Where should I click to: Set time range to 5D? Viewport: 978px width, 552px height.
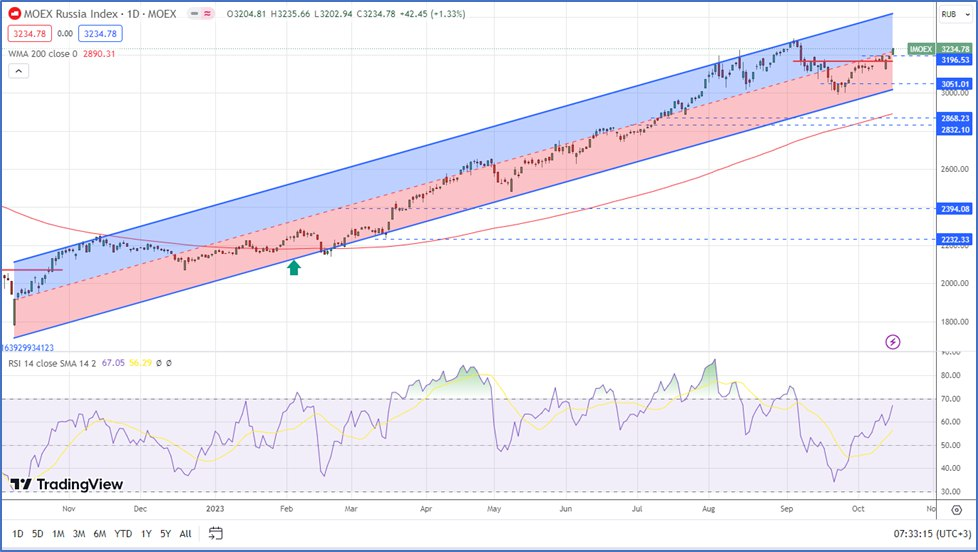click(x=37, y=534)
